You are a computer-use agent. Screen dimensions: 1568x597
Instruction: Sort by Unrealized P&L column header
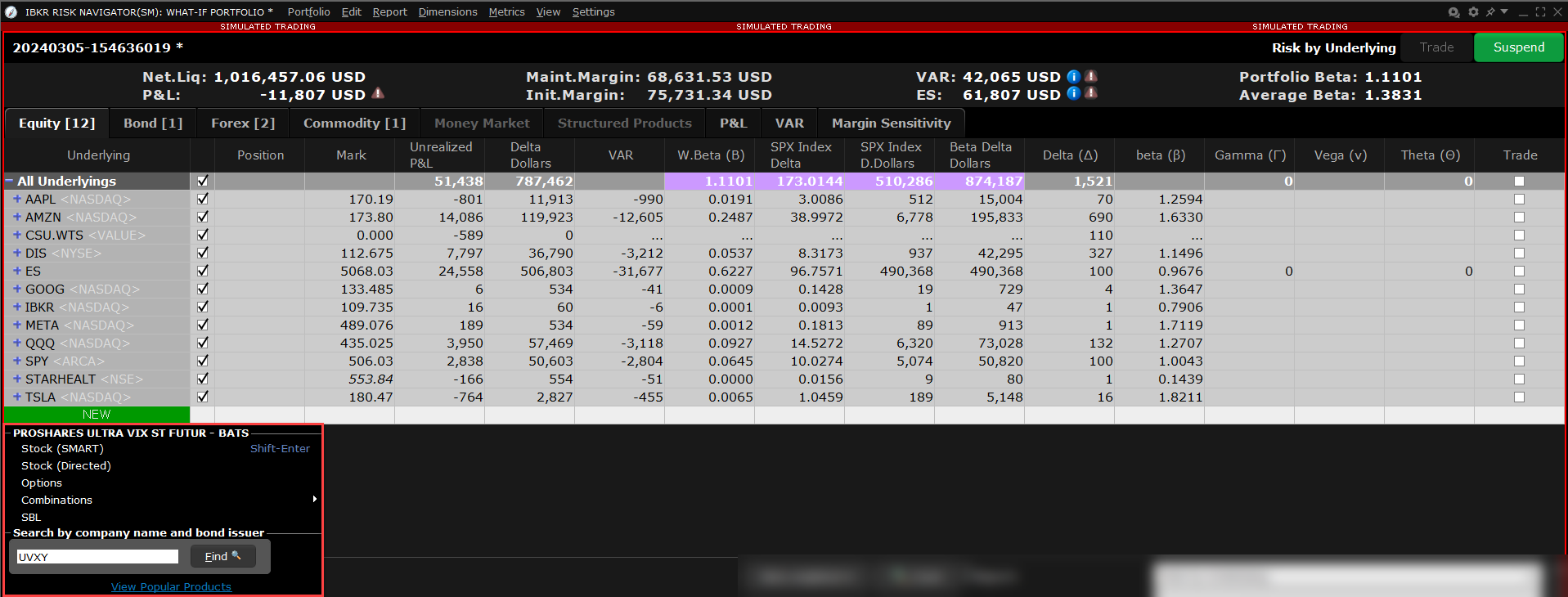(440, 155)
